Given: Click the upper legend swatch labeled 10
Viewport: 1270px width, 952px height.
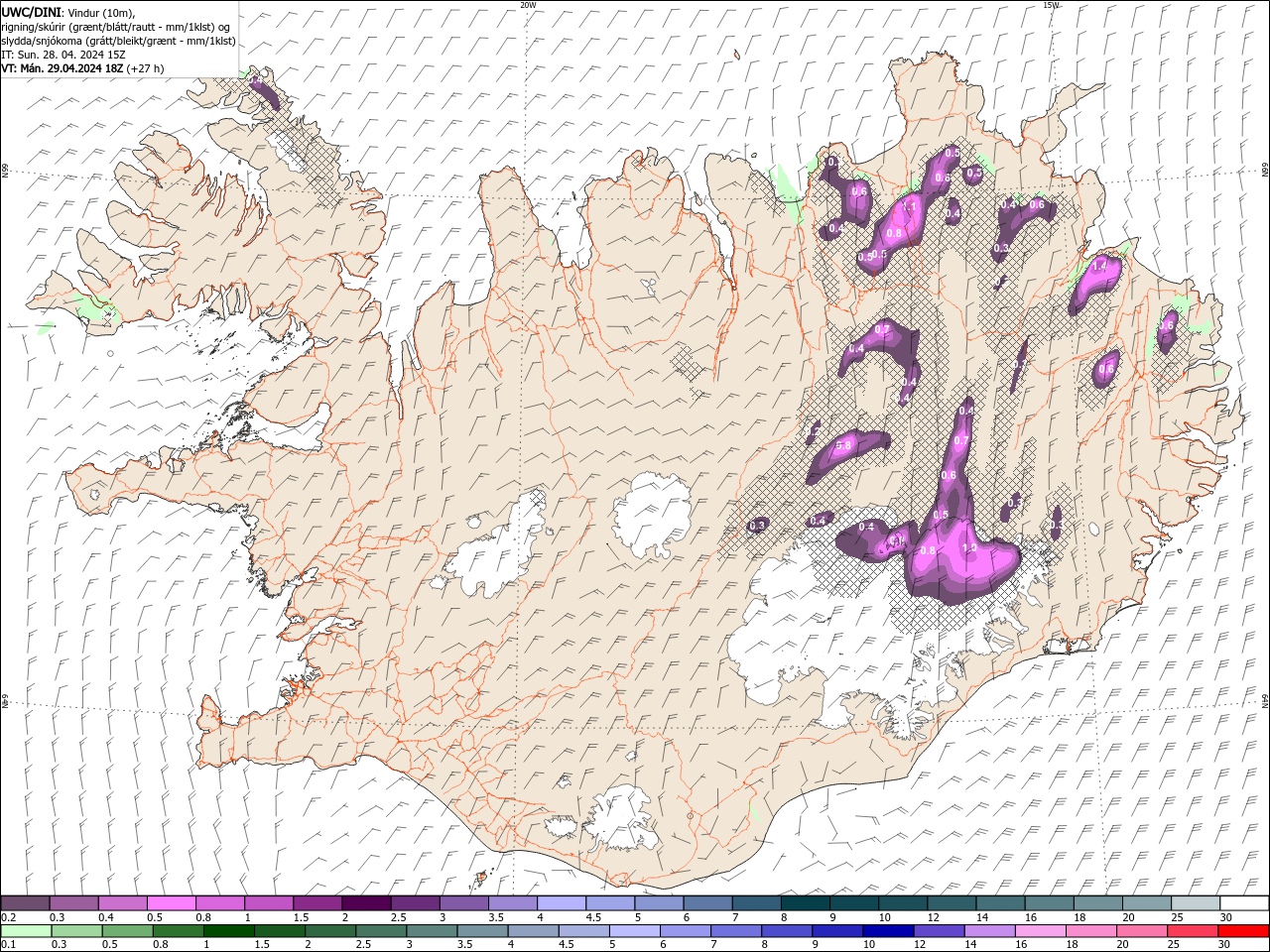Looking at the screenshot, I should click(x=902, y=903).
